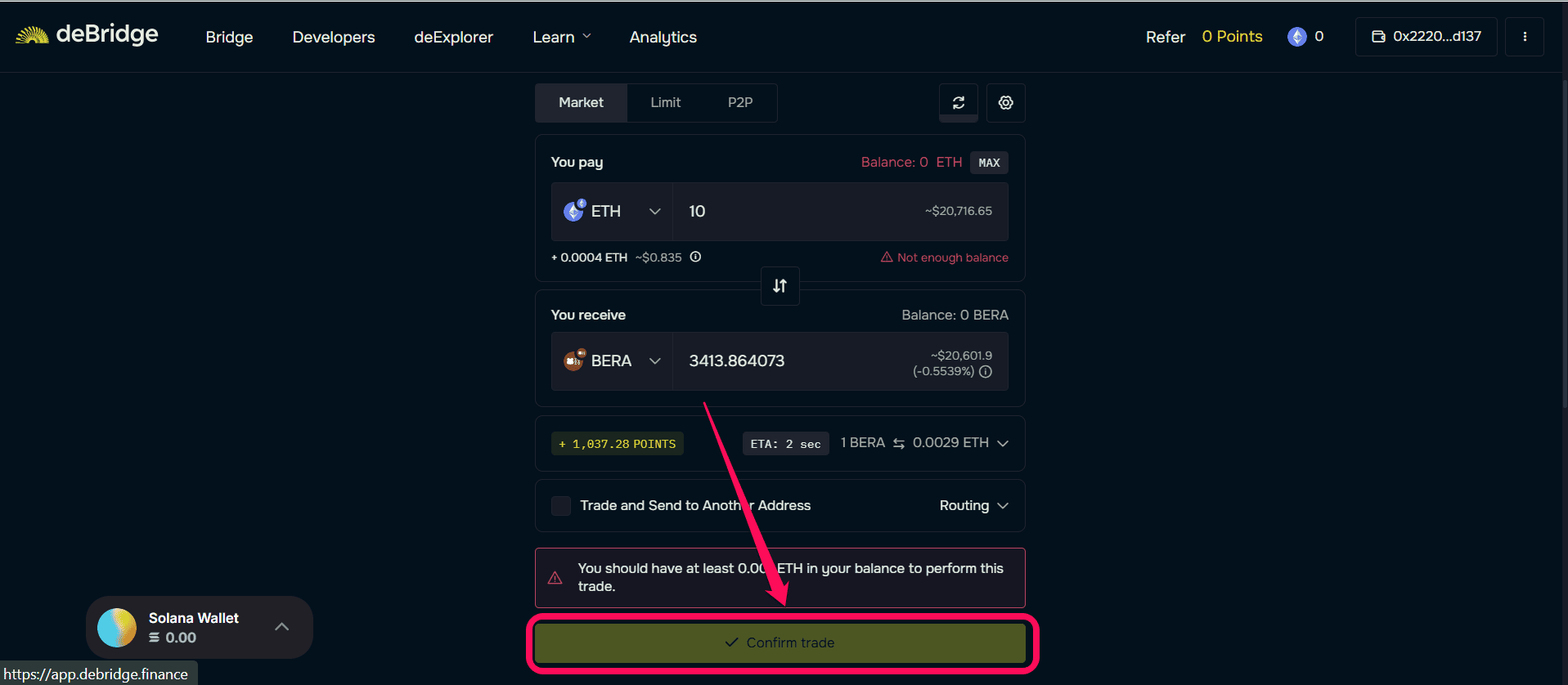Open the three-dot more menu
This screenshot has height=685, width=1568.
click(1525, 37)
